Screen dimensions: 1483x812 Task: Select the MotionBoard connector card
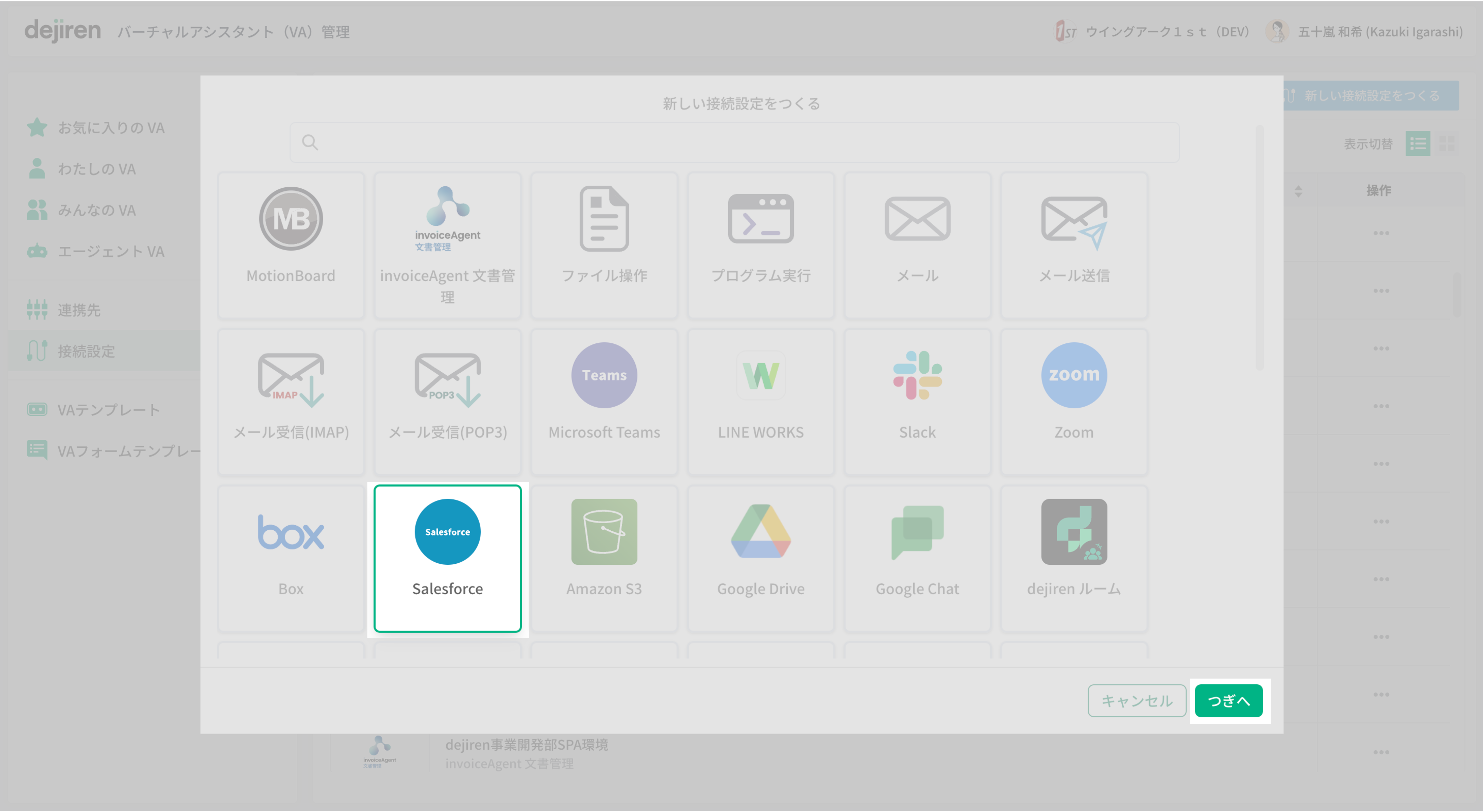(x=291, y=245)
